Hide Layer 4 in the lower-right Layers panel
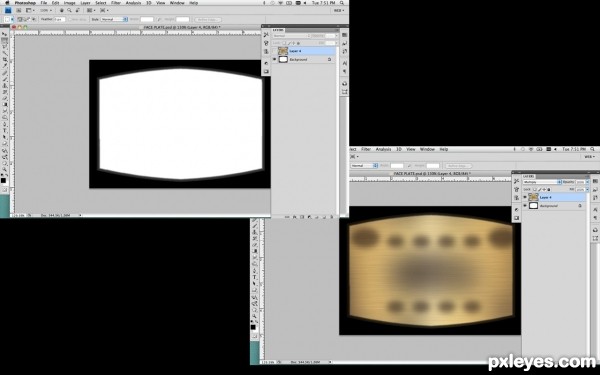This screenshot has height=375, width=600. point(525,197)
